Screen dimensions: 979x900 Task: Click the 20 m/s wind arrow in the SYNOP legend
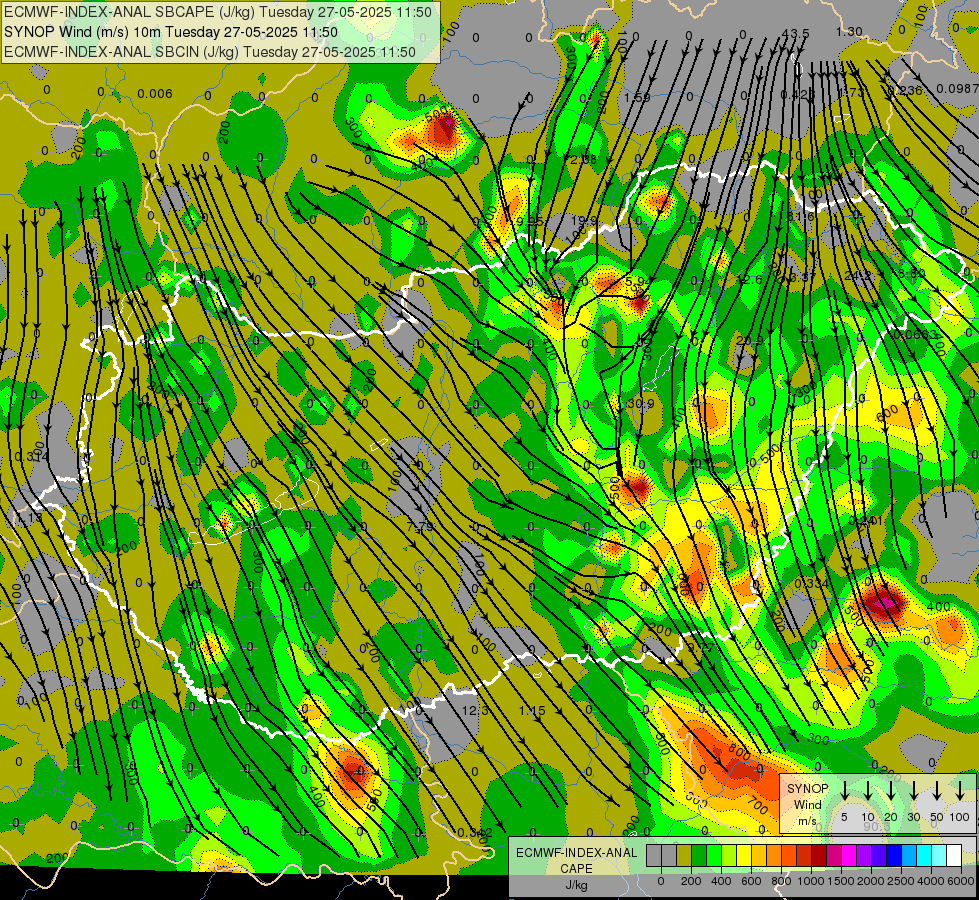pyautogui.click(x=891, y=790)
